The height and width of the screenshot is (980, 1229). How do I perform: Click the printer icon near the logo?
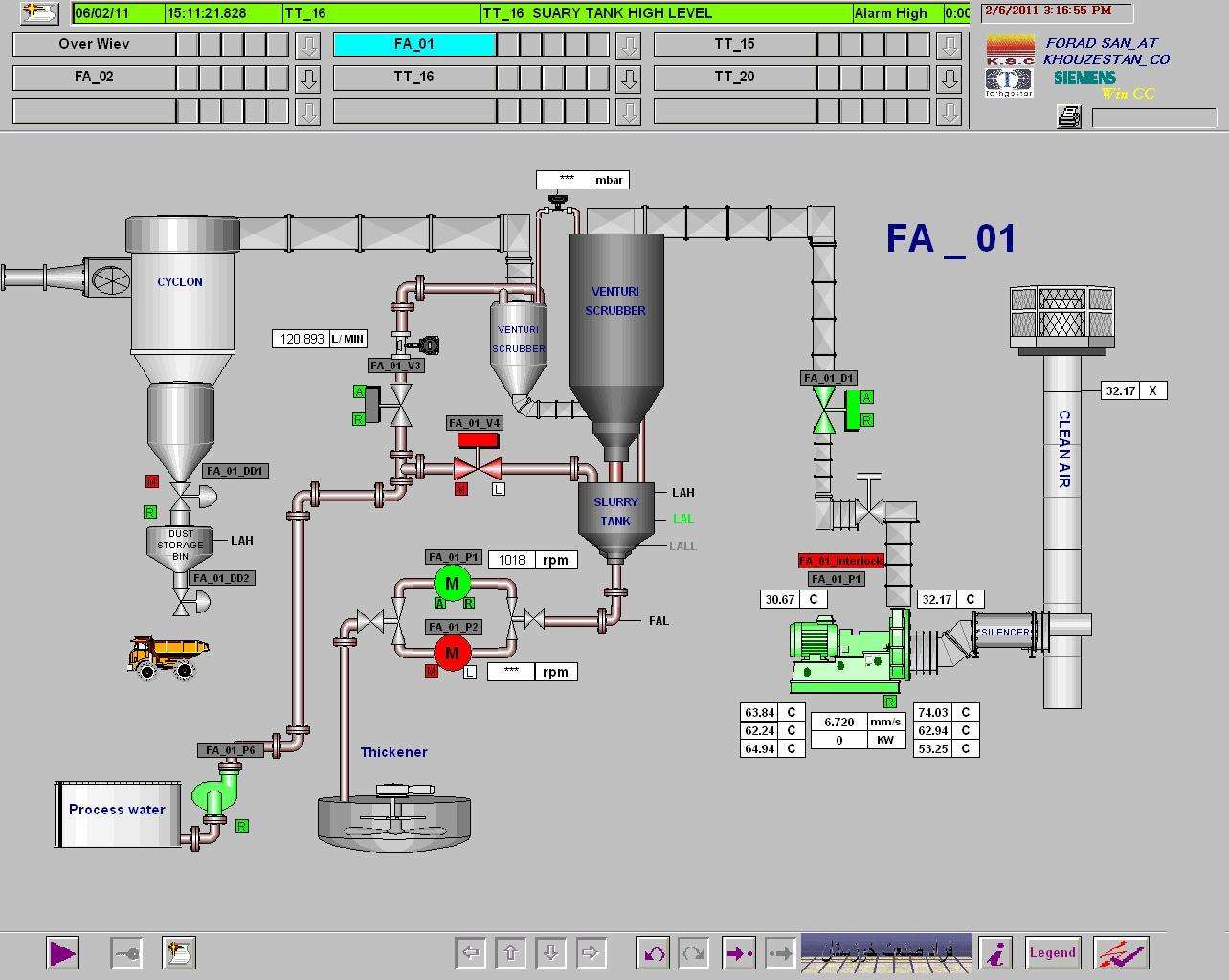[x=1068, y=117]
